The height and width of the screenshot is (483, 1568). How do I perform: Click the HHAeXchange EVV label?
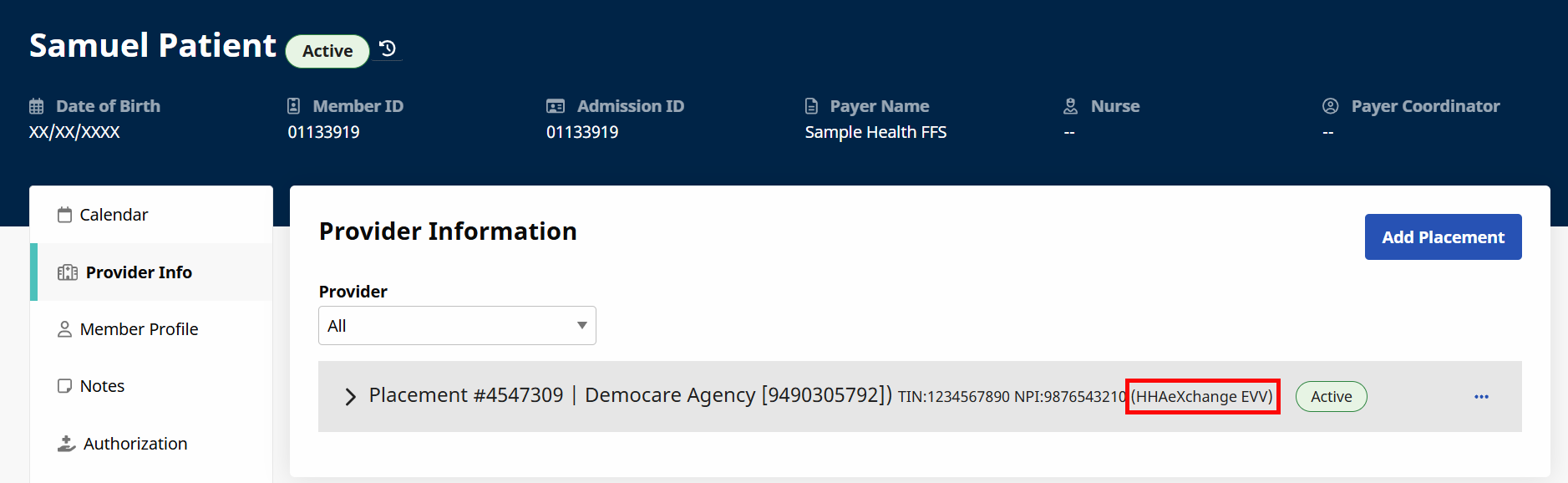point(1202,397)
